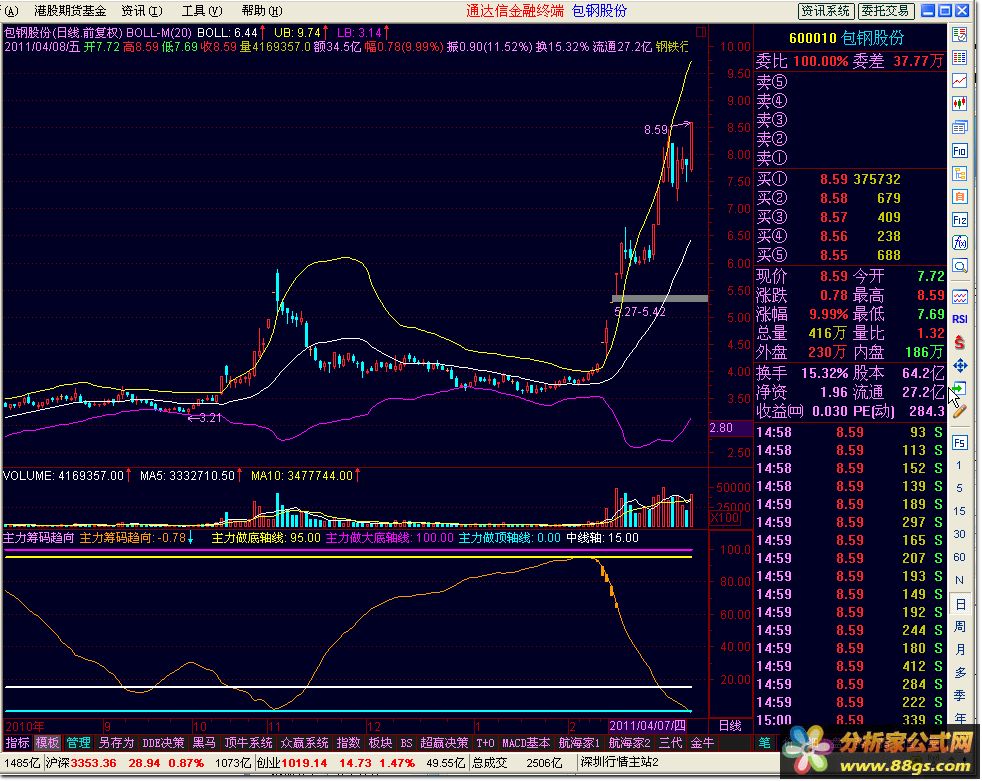The image size is (982, 781).
Task: Select the 指数 template tab
Action: pos(348,743)
